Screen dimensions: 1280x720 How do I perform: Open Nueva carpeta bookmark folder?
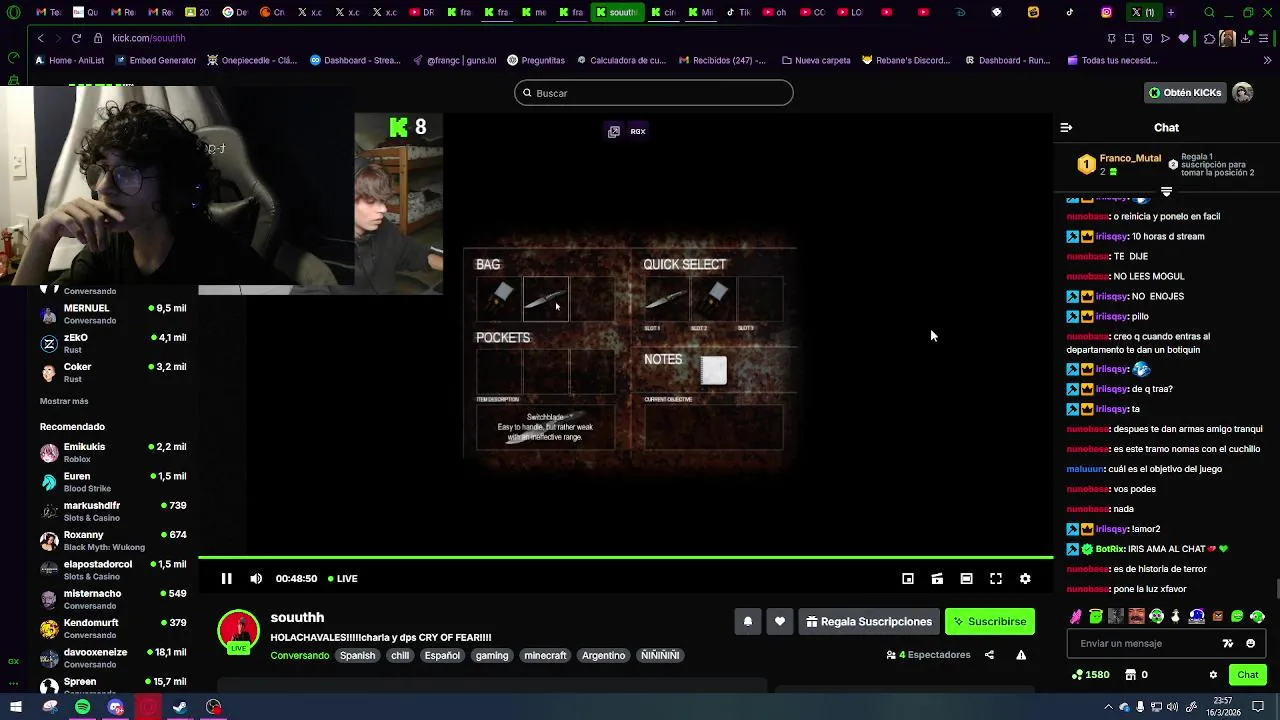click(815, 60)
